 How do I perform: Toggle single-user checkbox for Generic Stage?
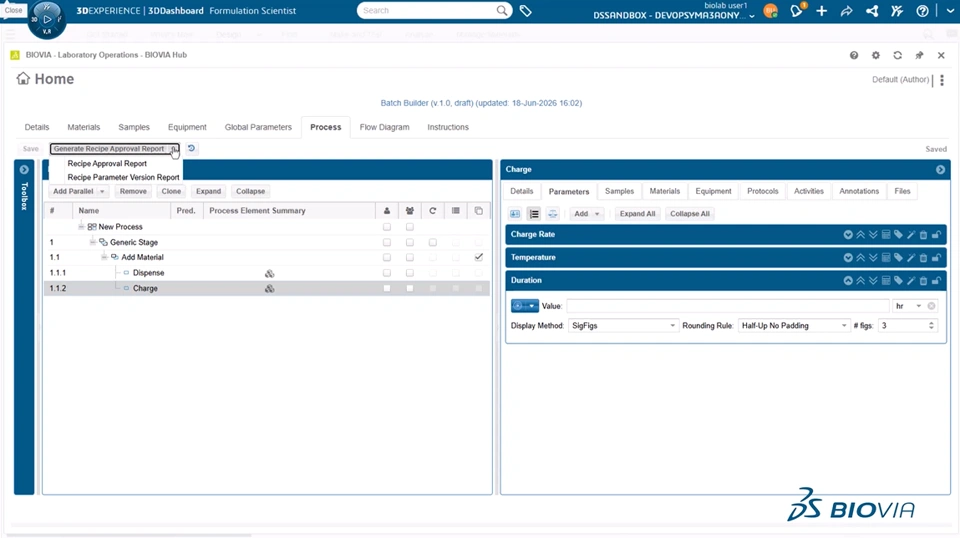click(386, 242)
